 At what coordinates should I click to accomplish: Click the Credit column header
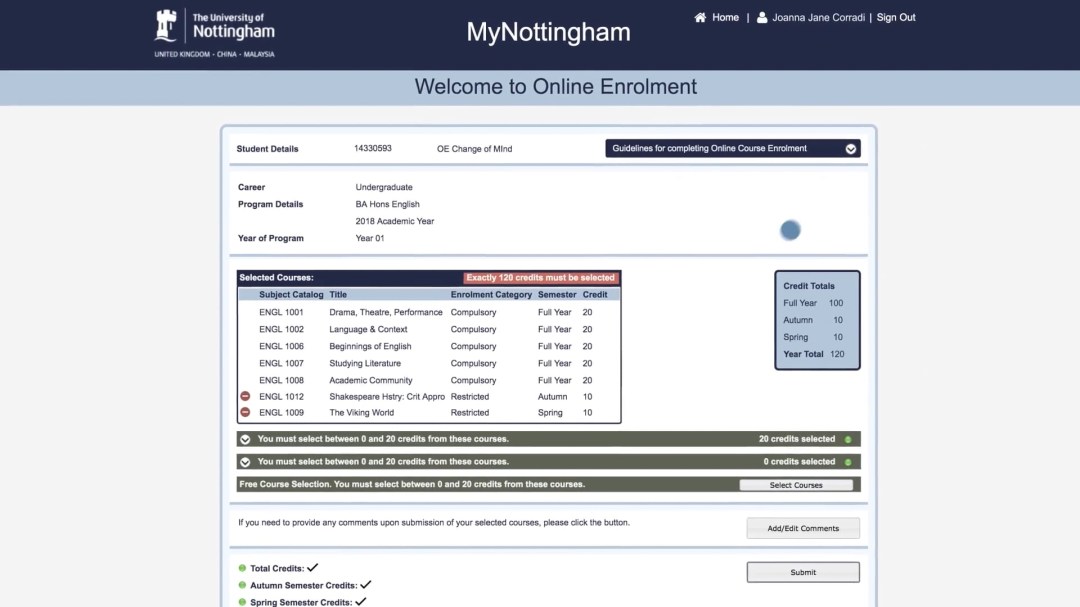pos(594,294)
